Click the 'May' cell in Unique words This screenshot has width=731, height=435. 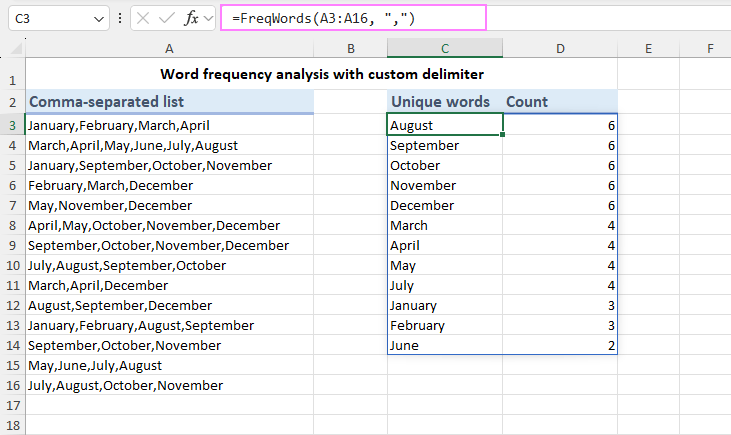[445, 266]
